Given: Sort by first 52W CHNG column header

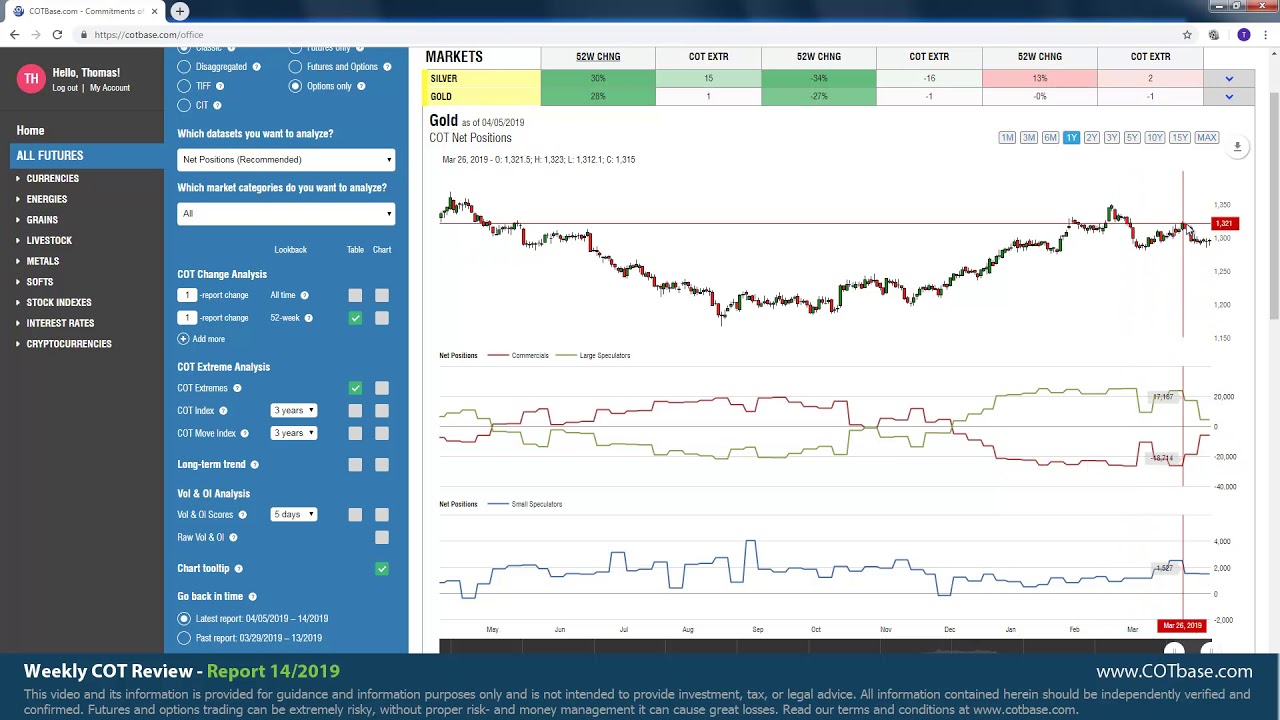Looking at the screenshot, I should [x=598, y=57].
